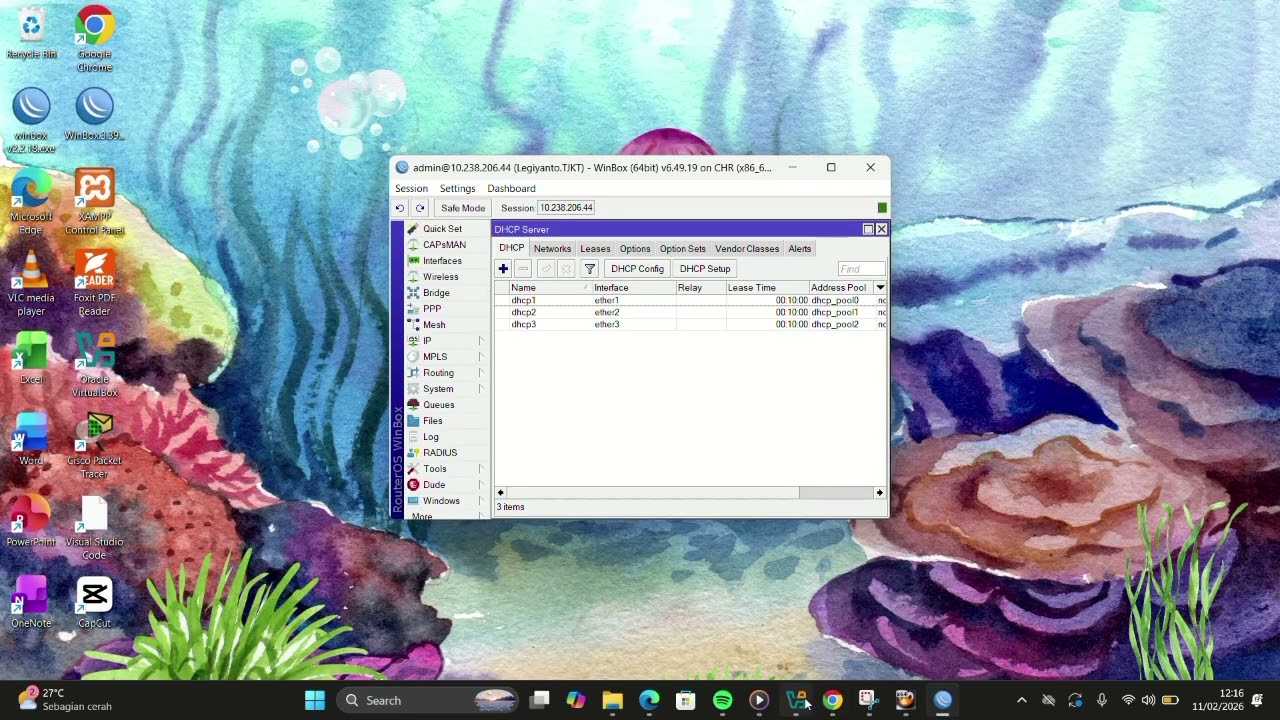The image size is (1280, 720).
Task: Click the DHCP Setup button
Action: (705, 269)
